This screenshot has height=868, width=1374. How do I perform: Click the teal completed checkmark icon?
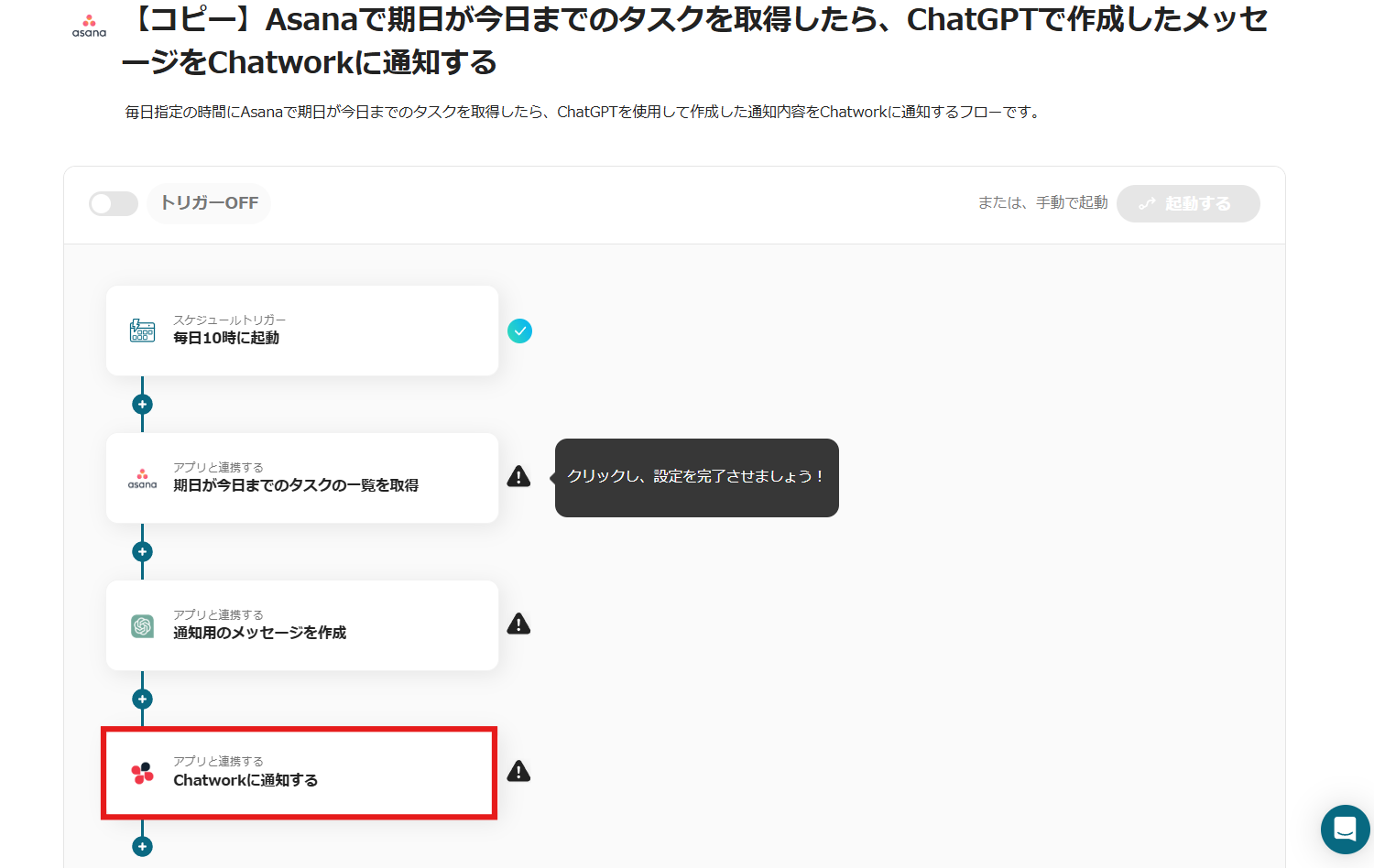(519, 331)
